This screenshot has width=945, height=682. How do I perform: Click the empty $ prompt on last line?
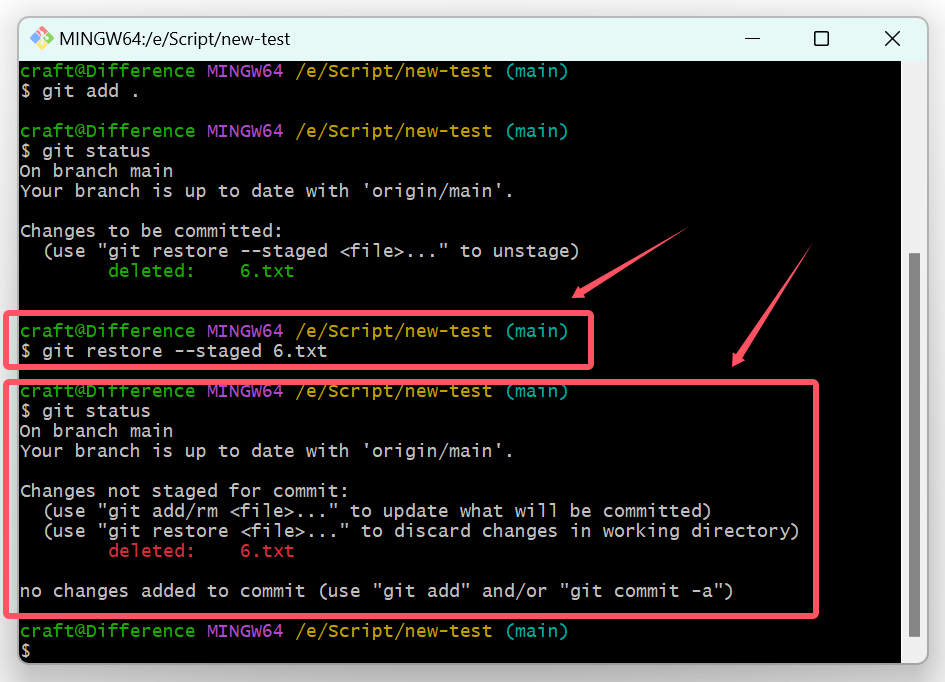click(x=26, y=651)
